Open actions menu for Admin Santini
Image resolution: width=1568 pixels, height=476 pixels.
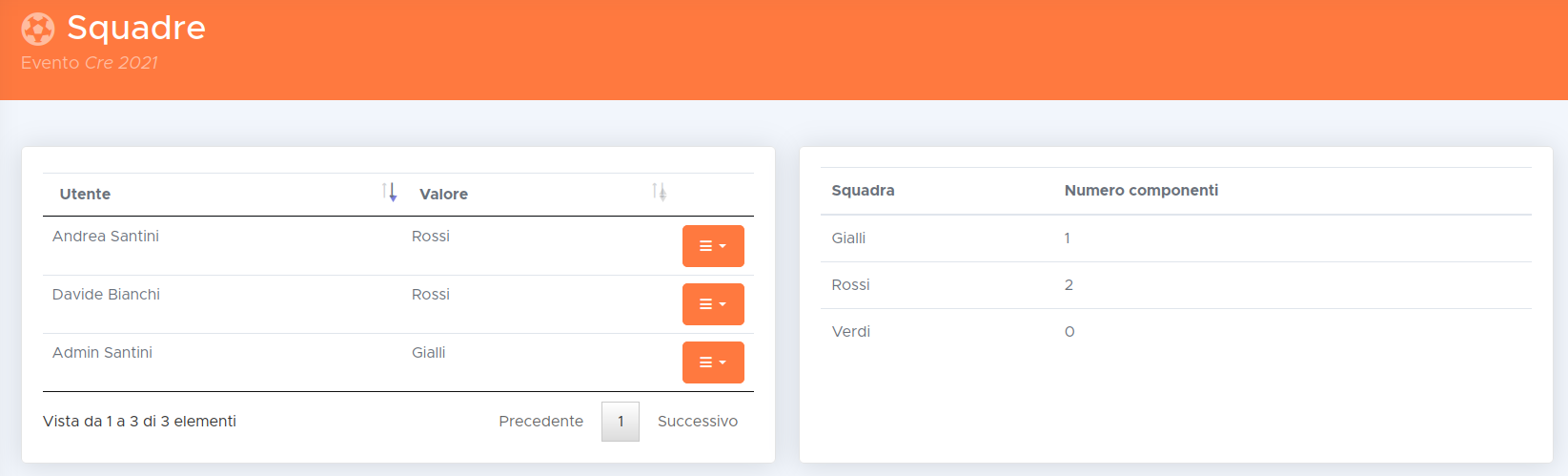point(713,362)
